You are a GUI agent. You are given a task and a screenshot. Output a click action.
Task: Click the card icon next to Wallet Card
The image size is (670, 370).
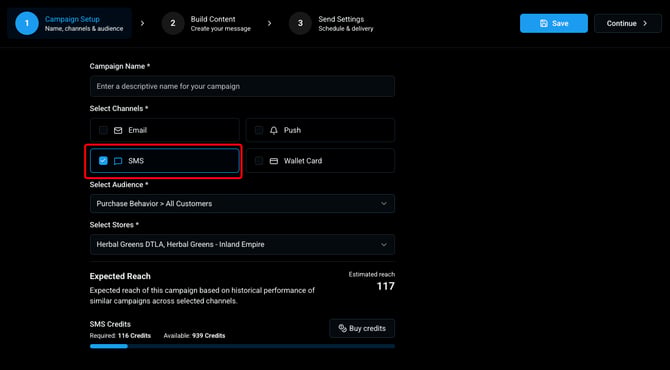(274, 161)
